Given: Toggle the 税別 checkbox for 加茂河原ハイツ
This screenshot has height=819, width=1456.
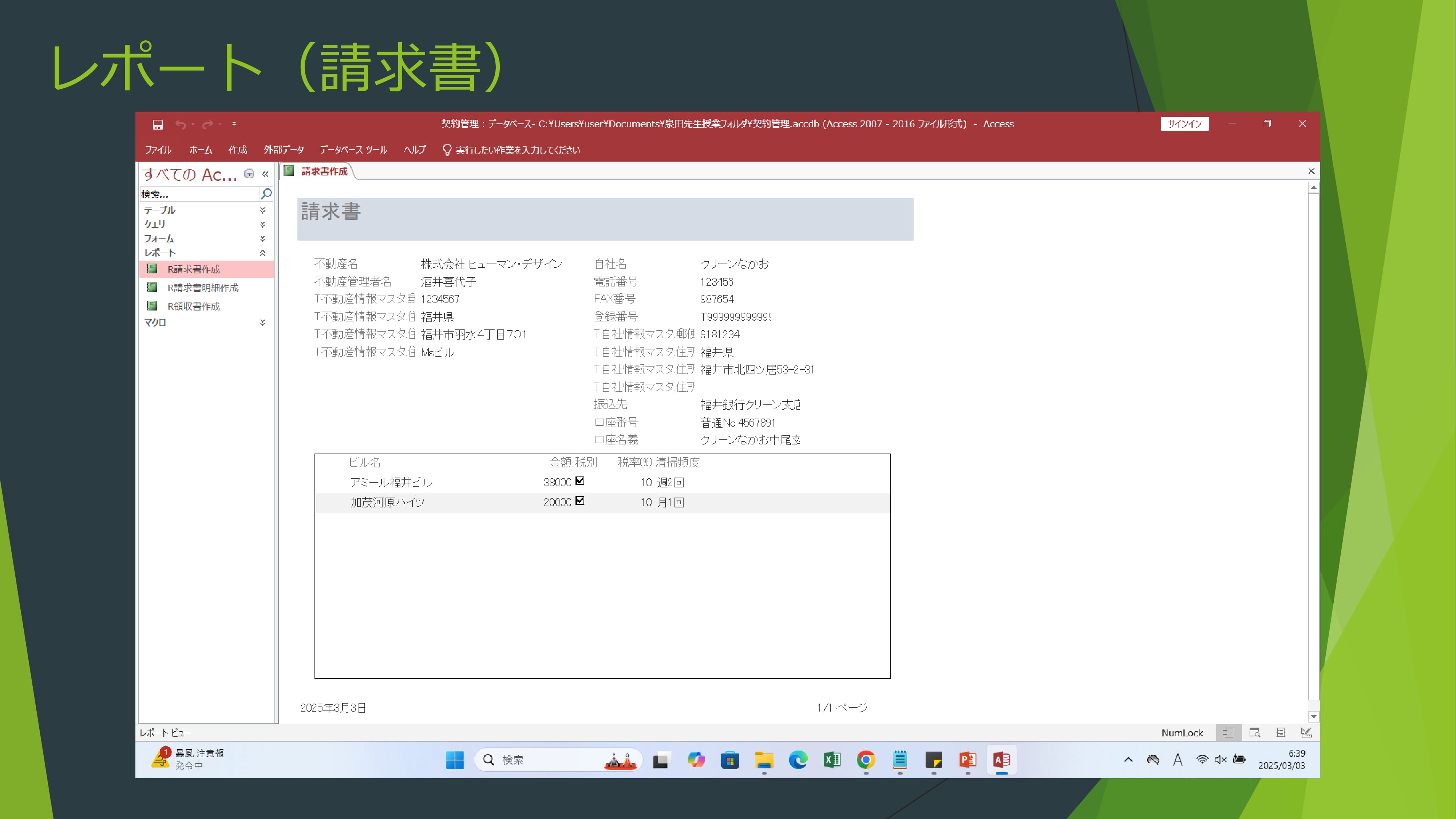Looking at the screenshot, I should [580, 501].
